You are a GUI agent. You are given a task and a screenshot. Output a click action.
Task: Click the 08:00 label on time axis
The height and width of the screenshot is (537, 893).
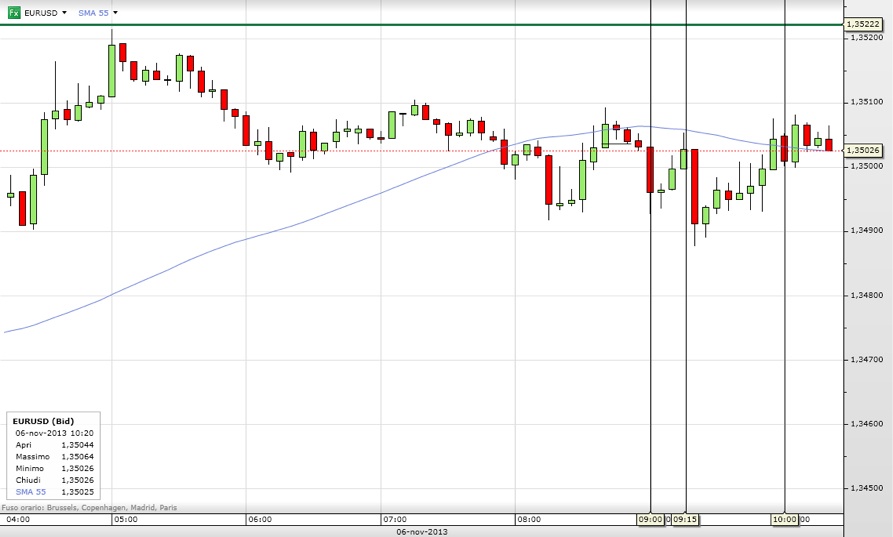528,520
